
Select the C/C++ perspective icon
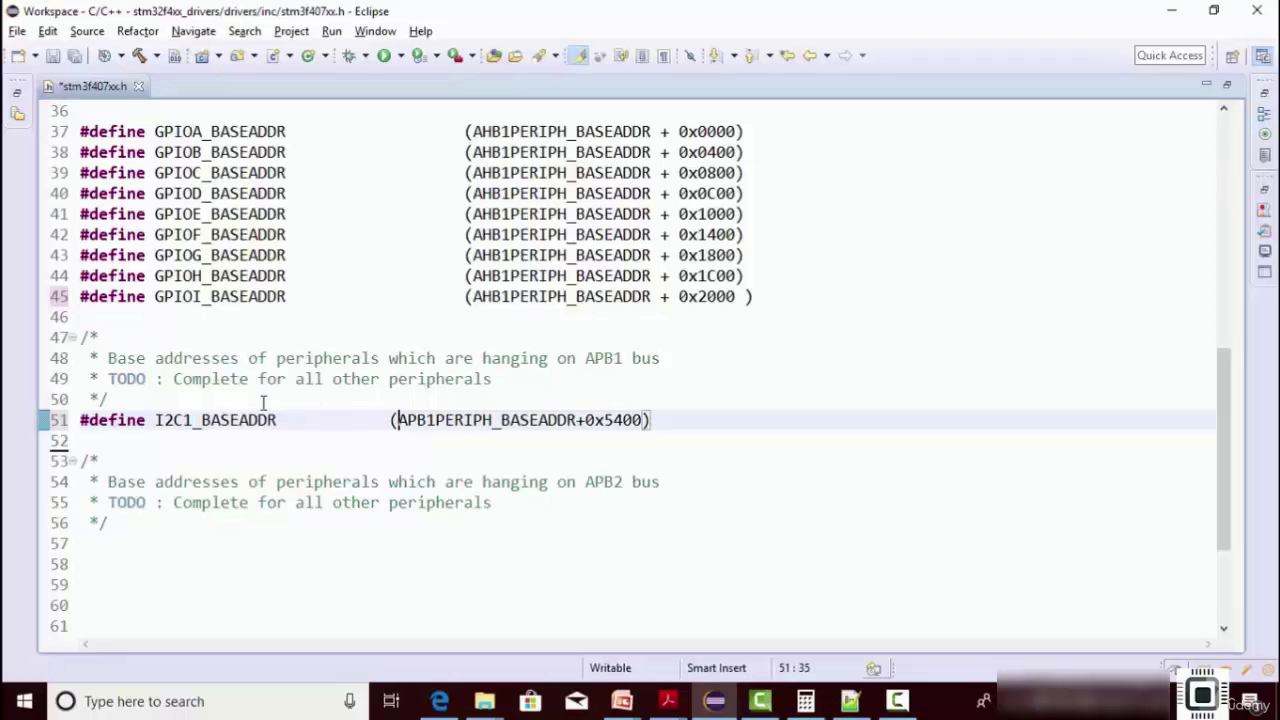pyautogui.click(x=1262, y=56)
